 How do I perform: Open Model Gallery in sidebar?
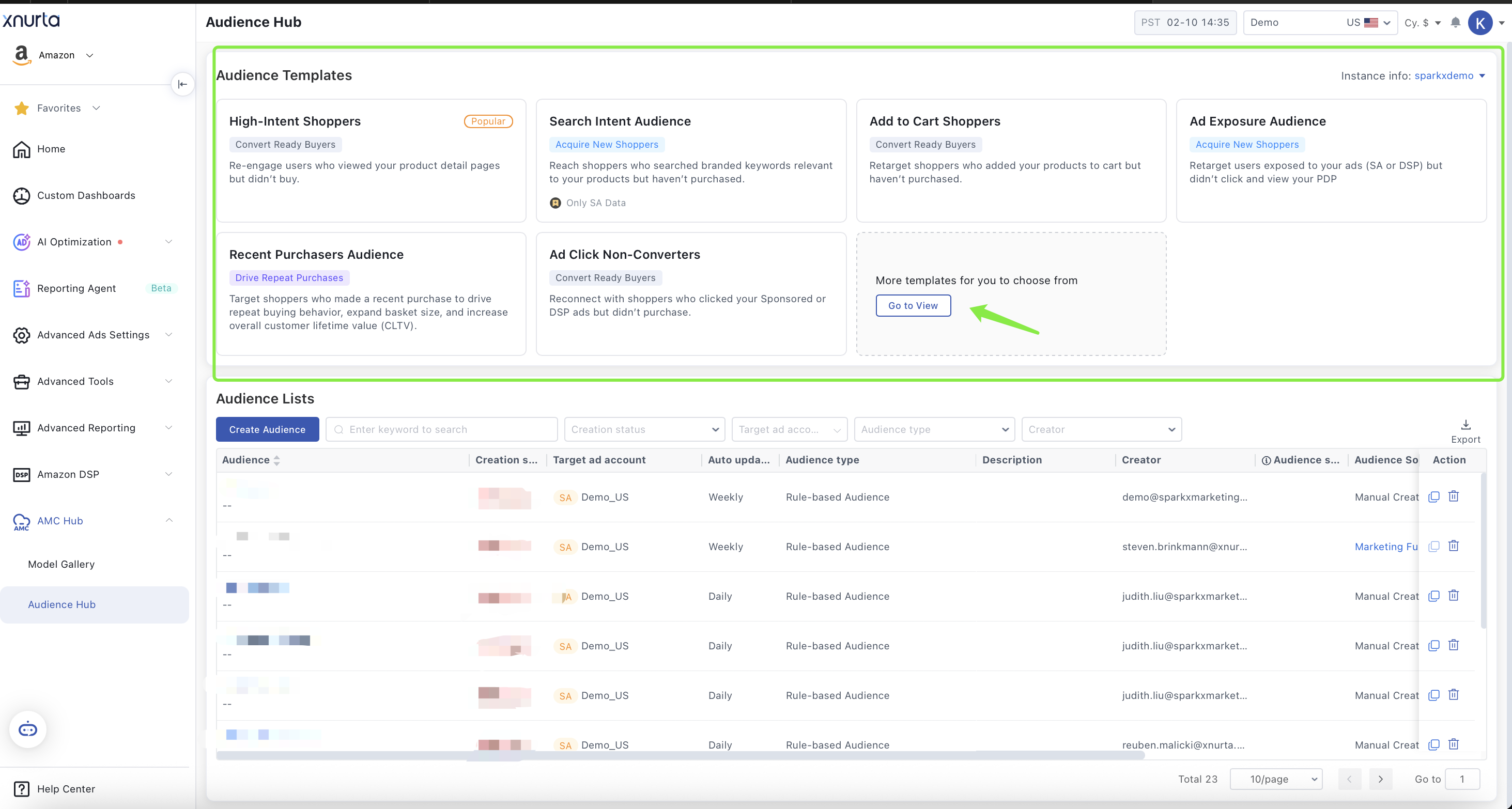[x=61, y=564]
